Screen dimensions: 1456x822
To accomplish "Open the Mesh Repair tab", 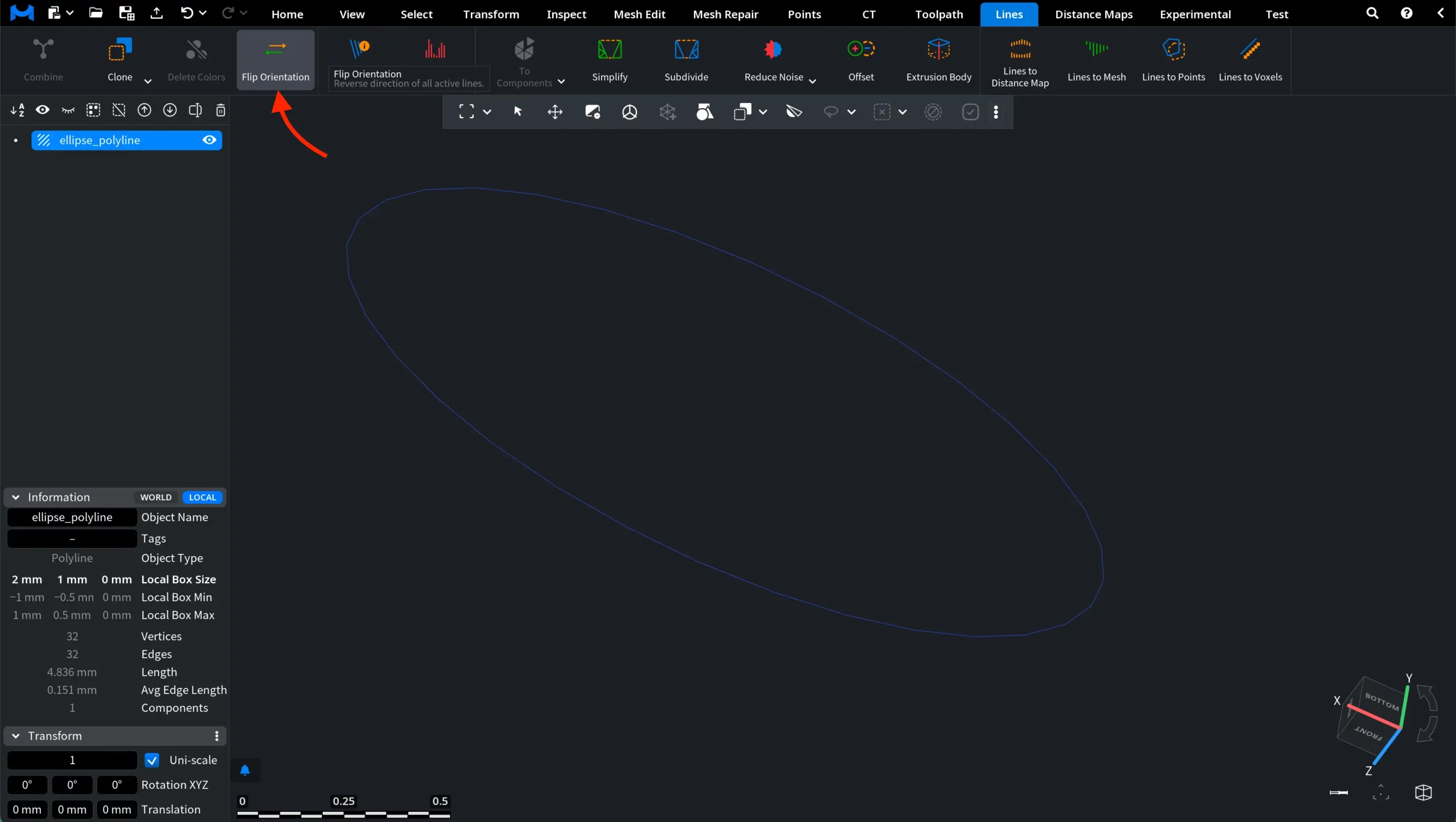I will [725, 14].
